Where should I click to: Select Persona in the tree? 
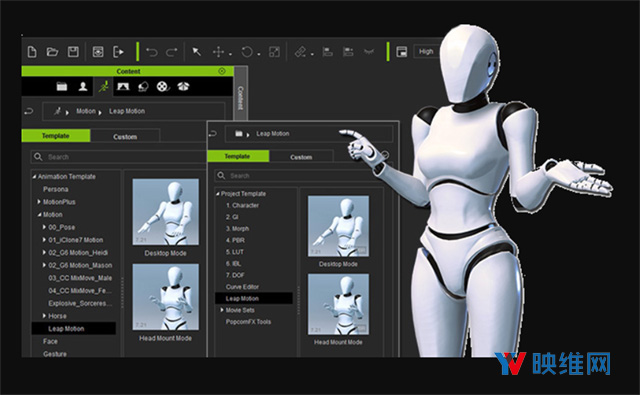click(56, 189)
